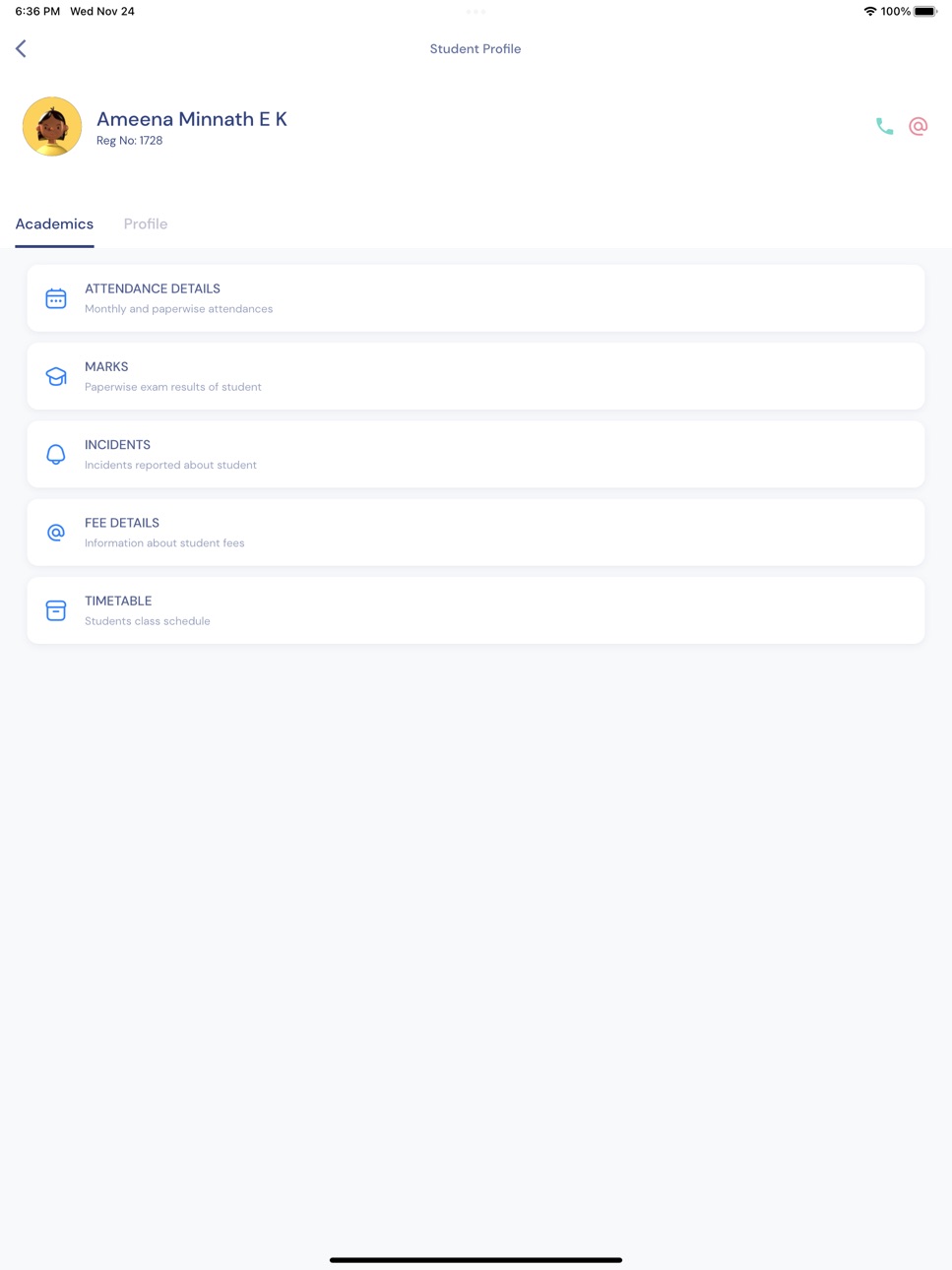Open FEE DETAILS information
The width and height of the screenshot is (952, 1270).
point(476,533)
